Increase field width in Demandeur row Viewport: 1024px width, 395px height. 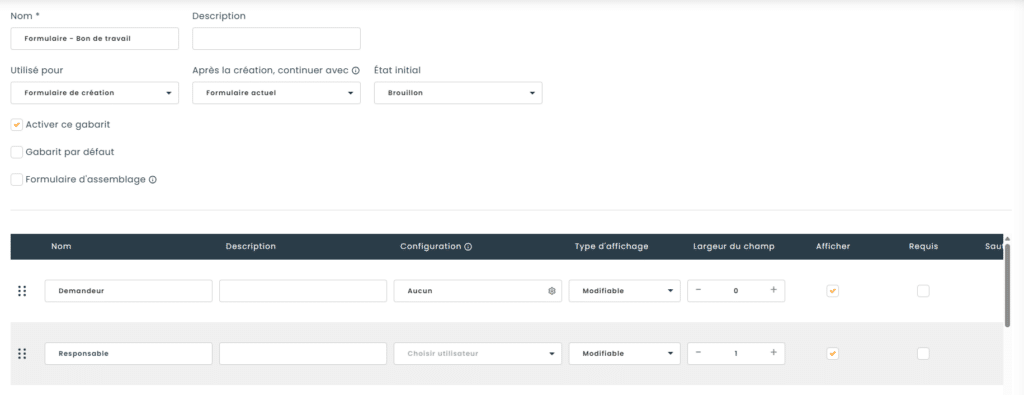point(774,291)
